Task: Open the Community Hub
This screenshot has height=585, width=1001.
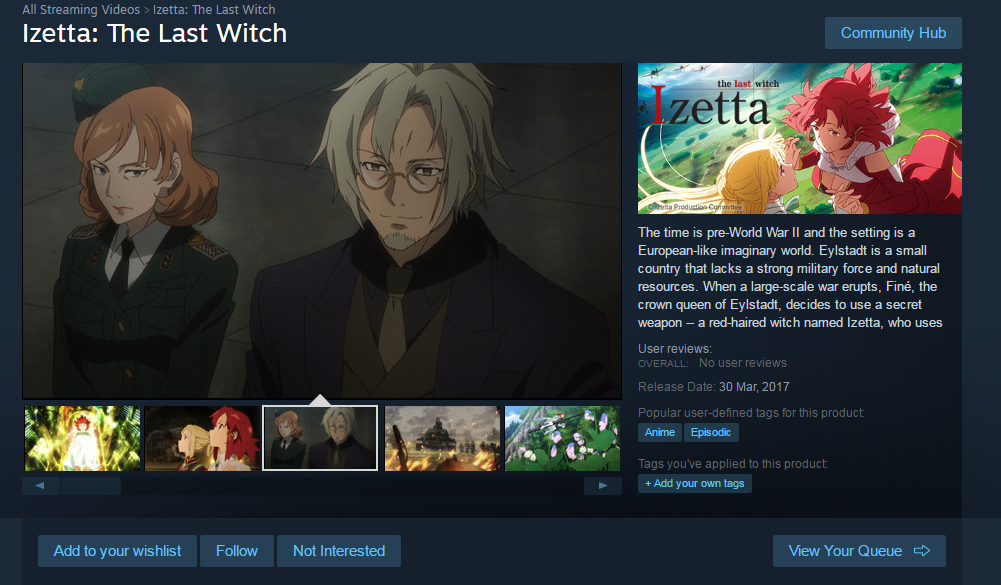Action: pos(893,33)
